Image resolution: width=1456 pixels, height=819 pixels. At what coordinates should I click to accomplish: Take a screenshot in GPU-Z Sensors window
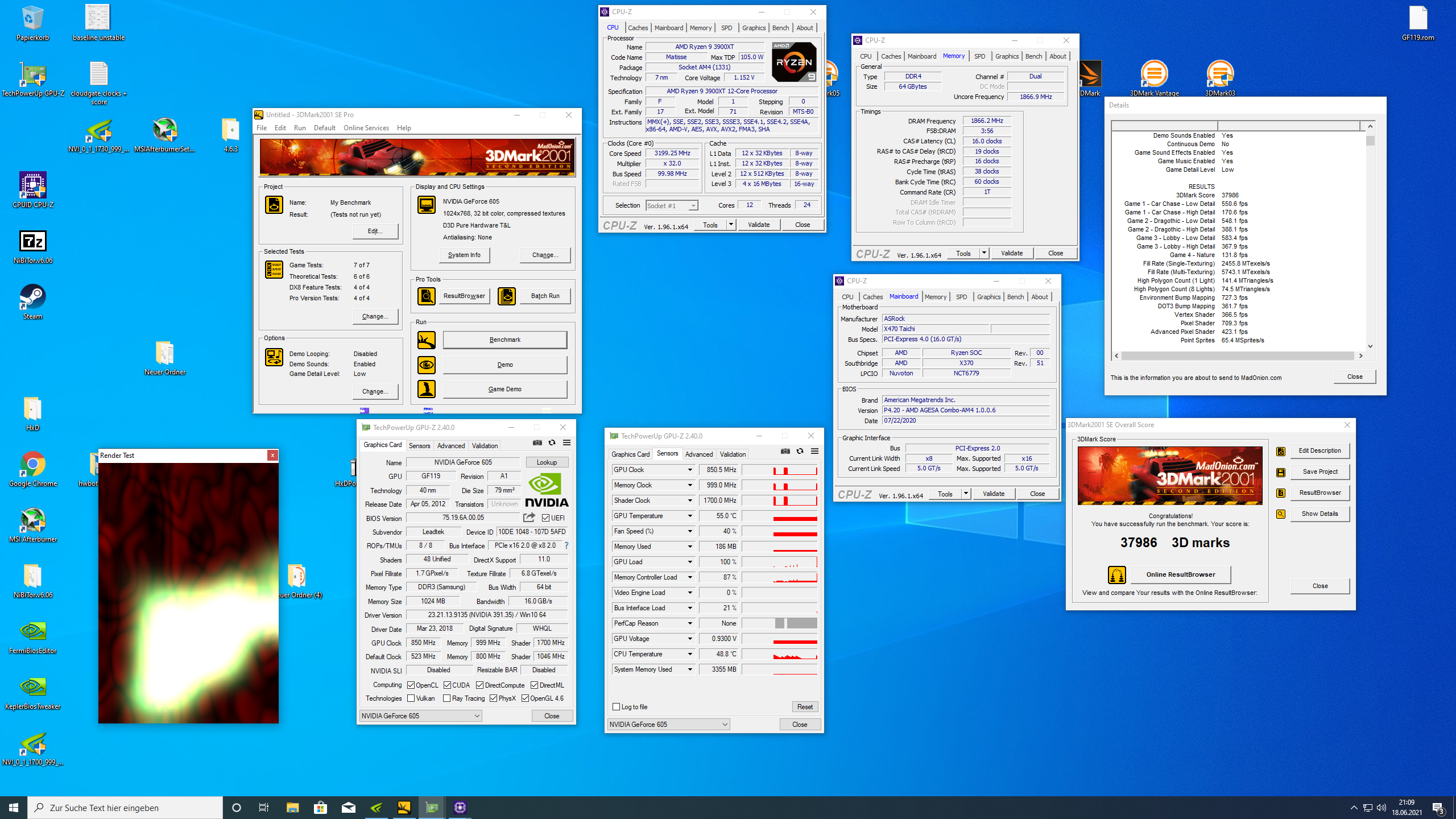tap(785, 451)
